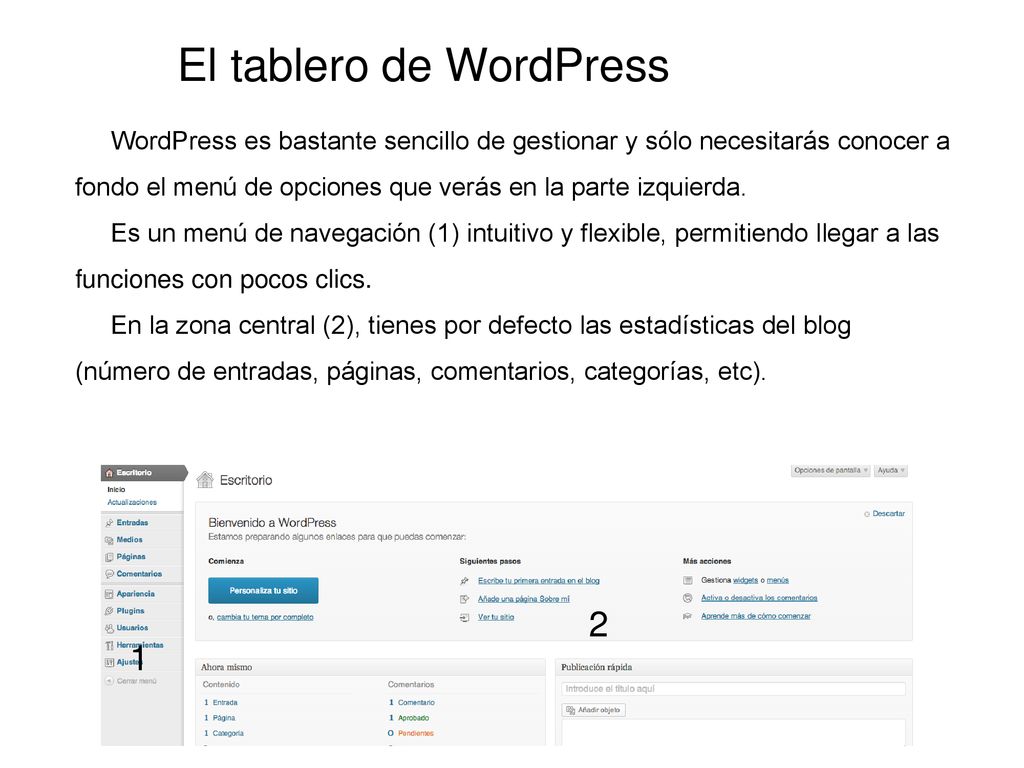This screenshot has height=768, width=1024.
Task: Select the Inicio submenu item
Action: [x=116, y=490]
